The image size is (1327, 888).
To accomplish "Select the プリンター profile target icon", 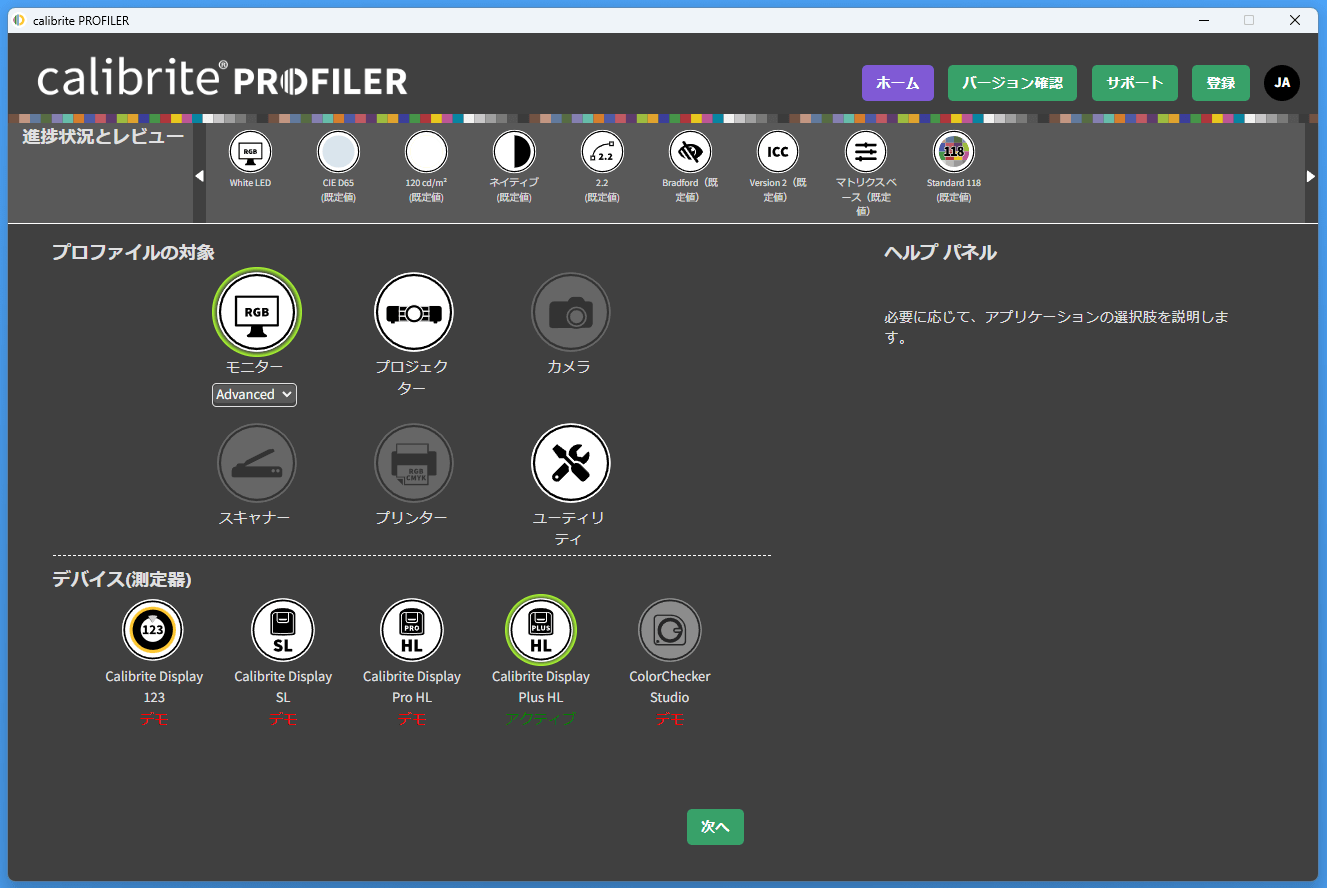I will click(x=413, y=464).
